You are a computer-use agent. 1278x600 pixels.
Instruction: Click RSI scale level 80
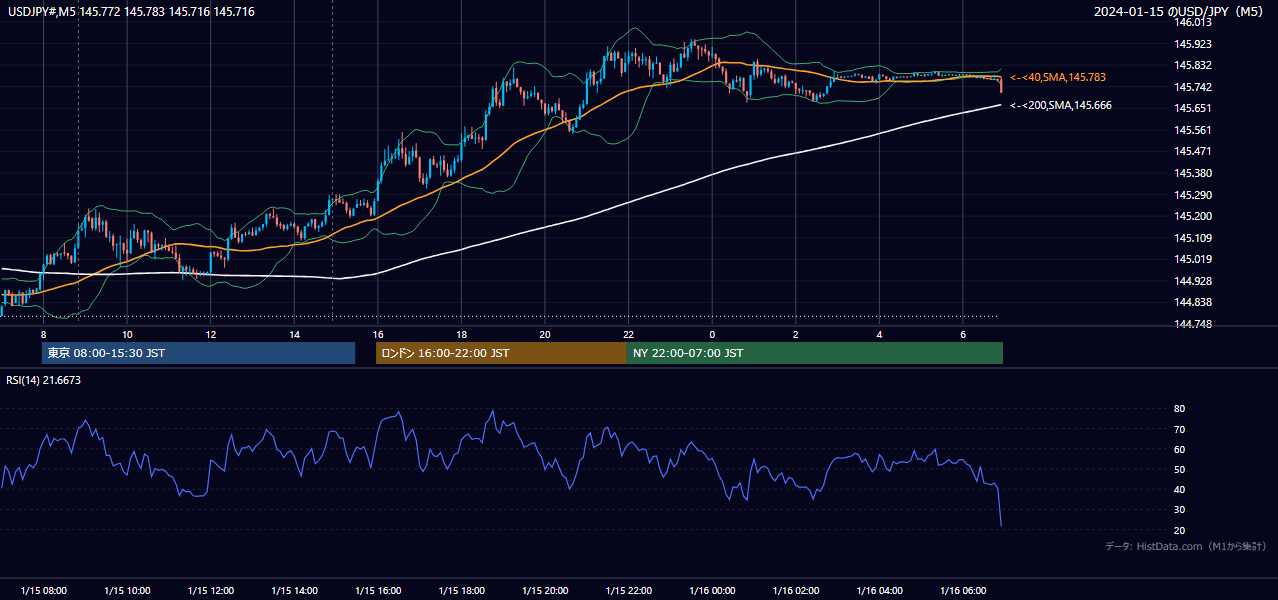1179,409
